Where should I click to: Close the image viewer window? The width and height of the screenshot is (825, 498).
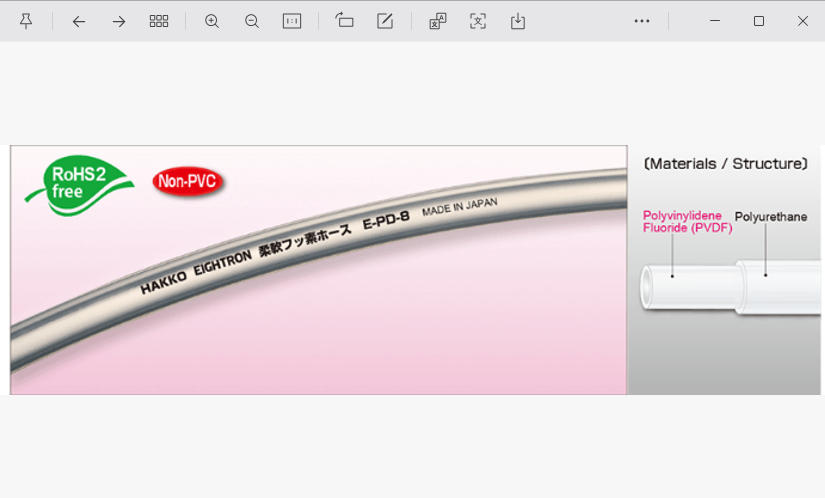coord(803,21)
